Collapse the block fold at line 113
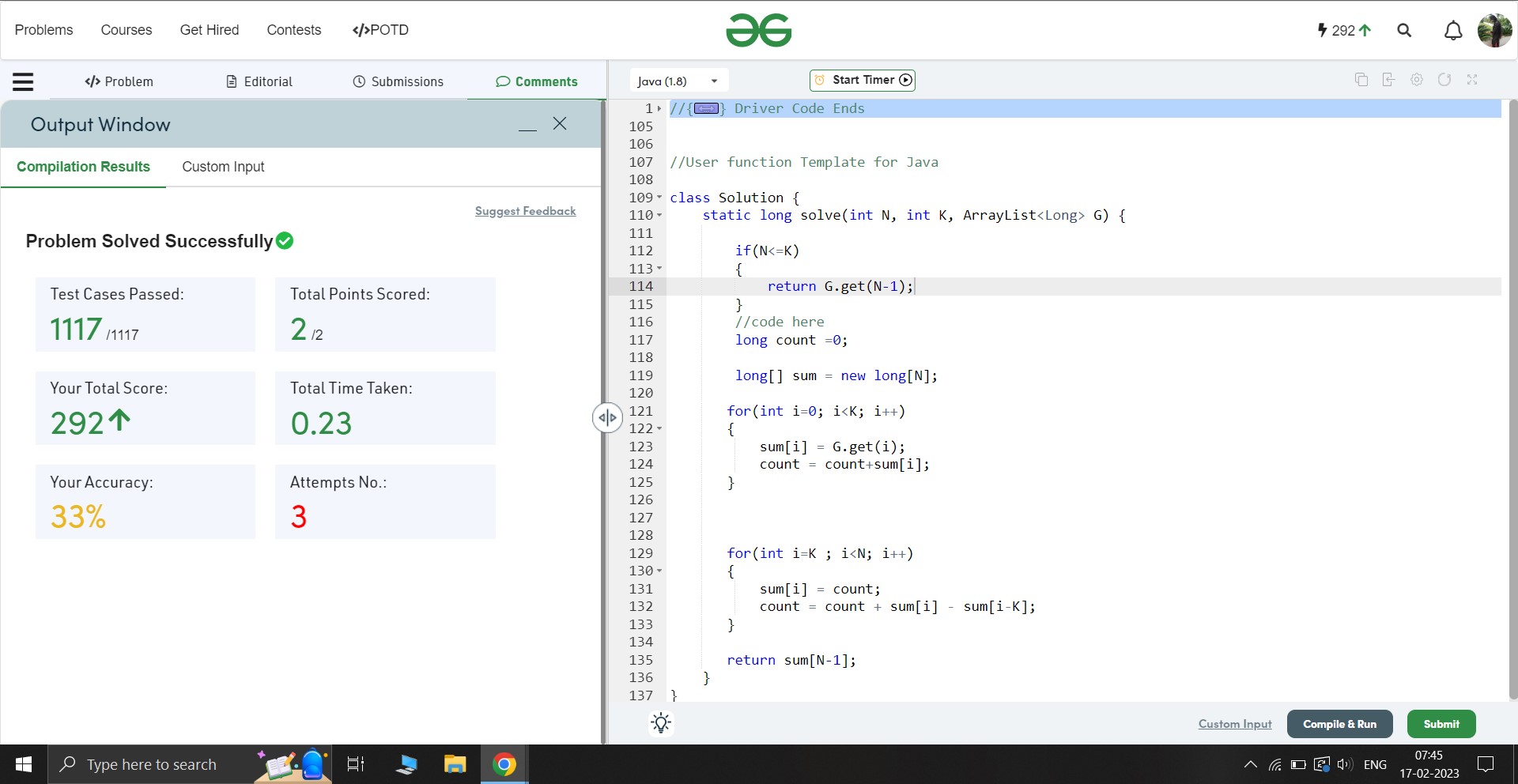Image resolution: width=1518 pixels, height=784 pixels. [659, 269]
